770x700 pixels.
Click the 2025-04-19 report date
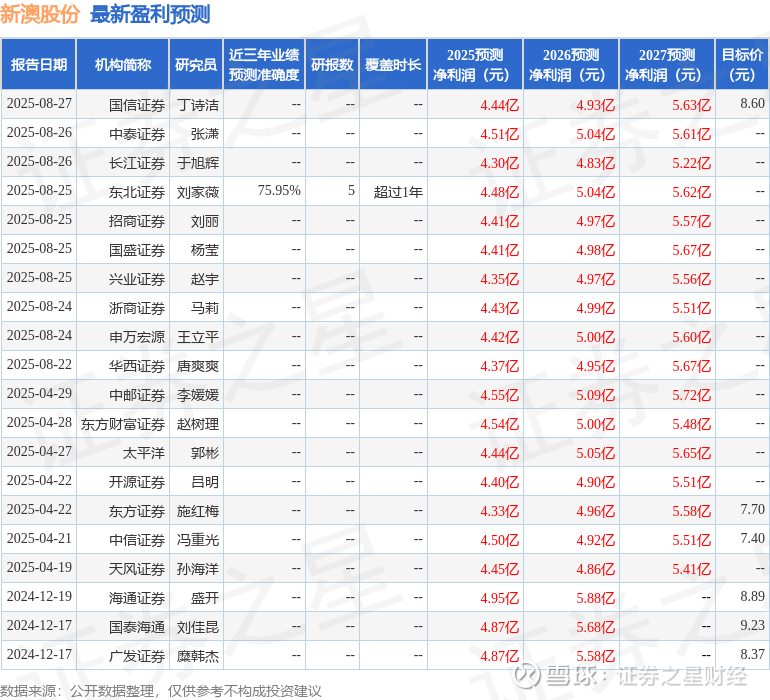(x=39, y=567)
